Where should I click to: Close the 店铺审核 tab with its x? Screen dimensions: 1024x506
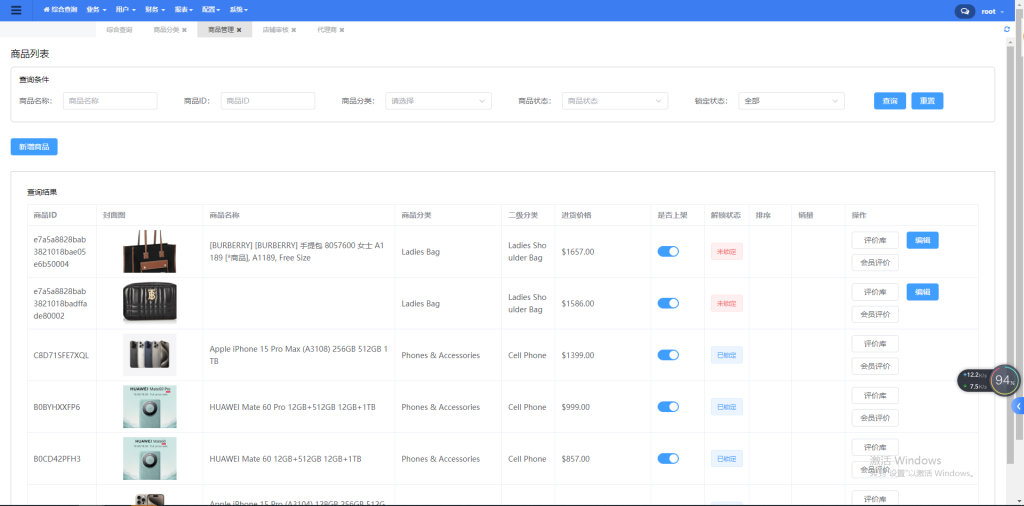294,30
